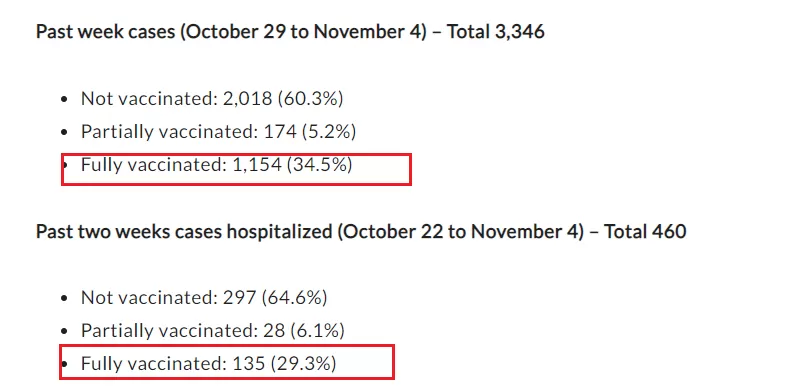Click the October 29 to November 4 date range
Screen dimensions: 789x391
[x=303, y=32]
